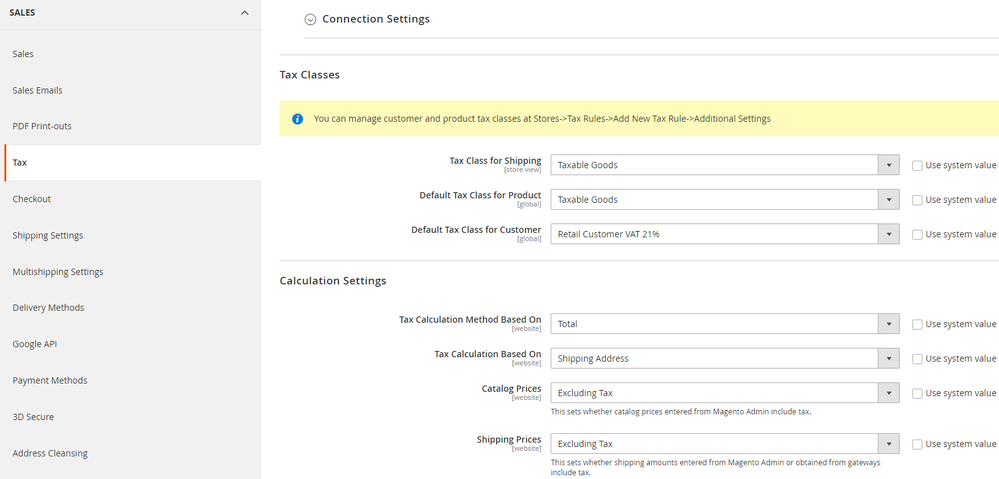Open Payment Methods configuration
The image size is (999, 479).
click(50, 380)
